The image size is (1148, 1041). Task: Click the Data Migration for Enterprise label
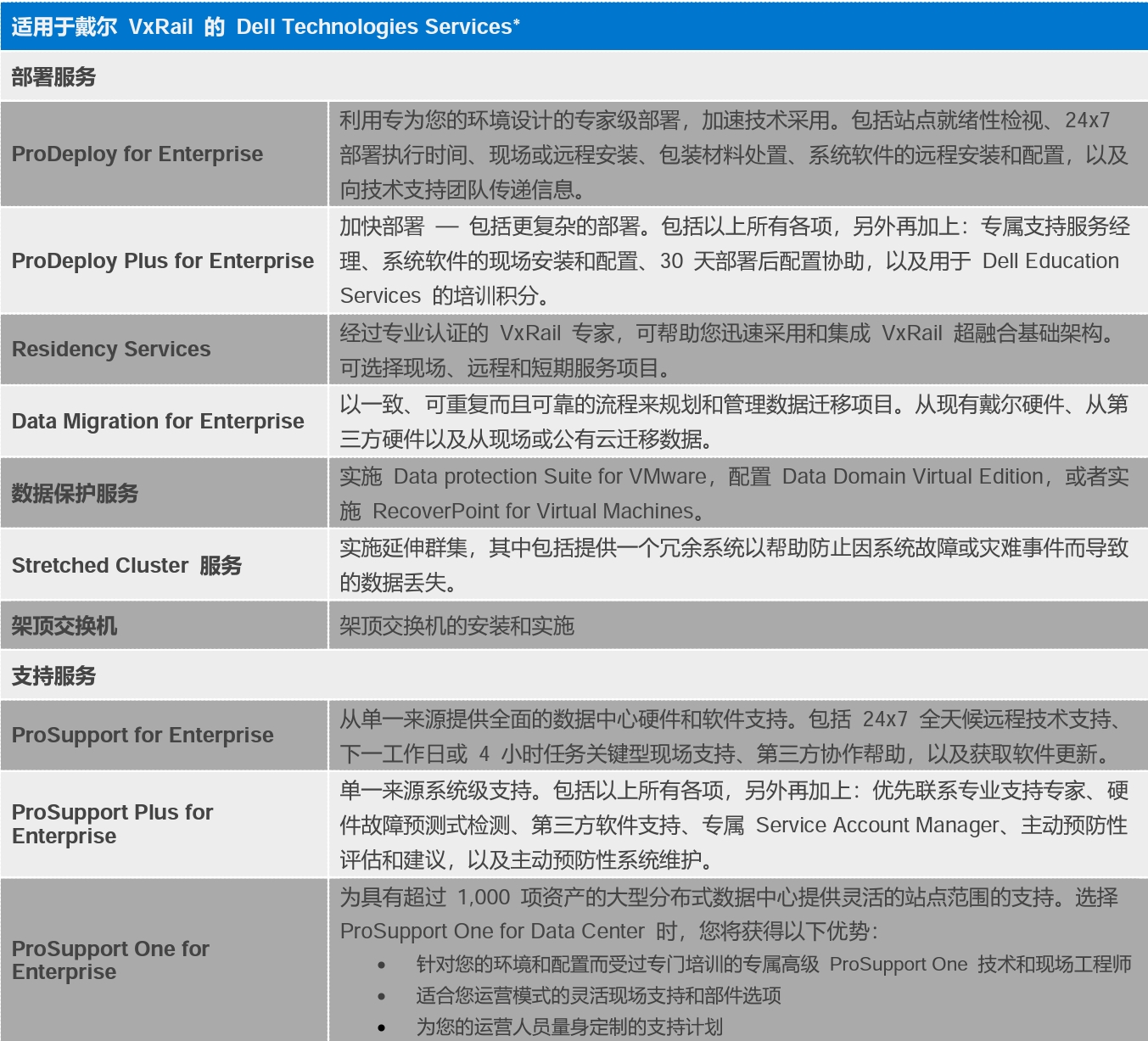tap(158, 421)
